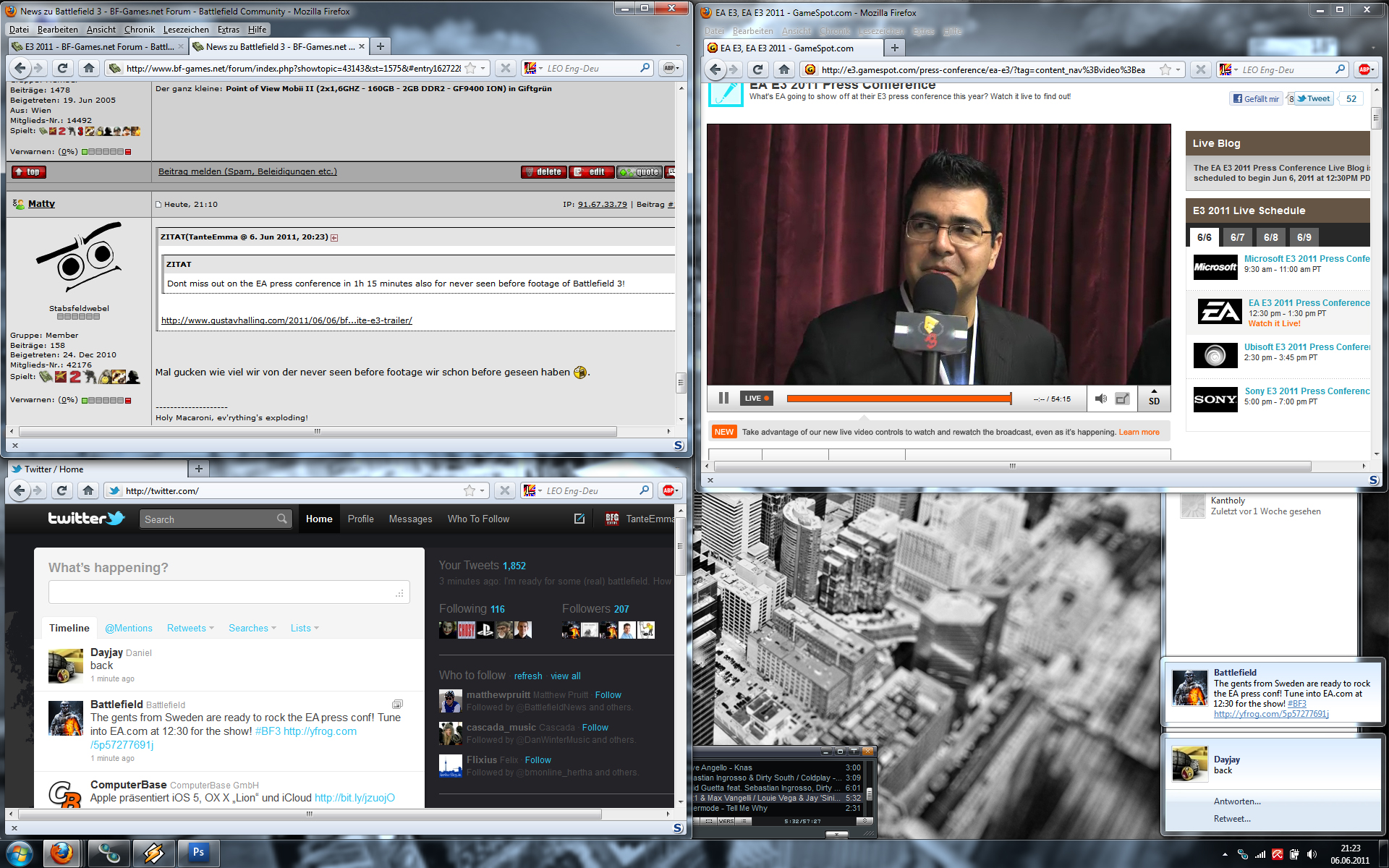Open Extras menu in BF-Games Firefox
Image resolution: width=1389 pixels, height=868 pixels.
click(x=228, y=30)
